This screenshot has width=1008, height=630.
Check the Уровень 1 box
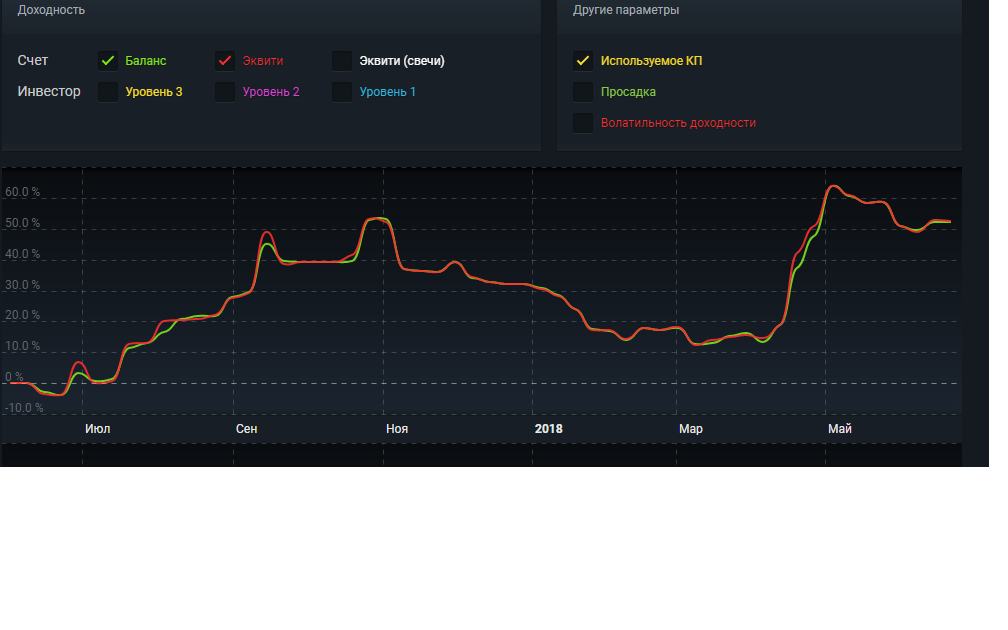tap(342, 92)
